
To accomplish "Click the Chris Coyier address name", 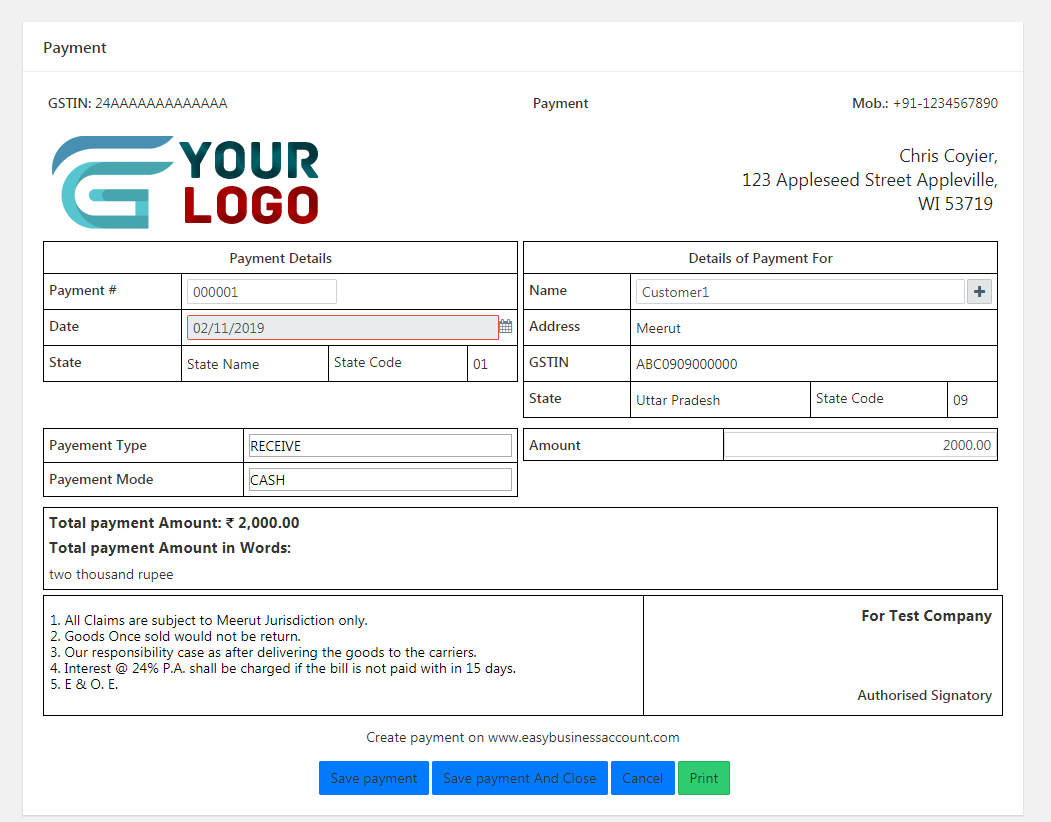I will 948,156.
